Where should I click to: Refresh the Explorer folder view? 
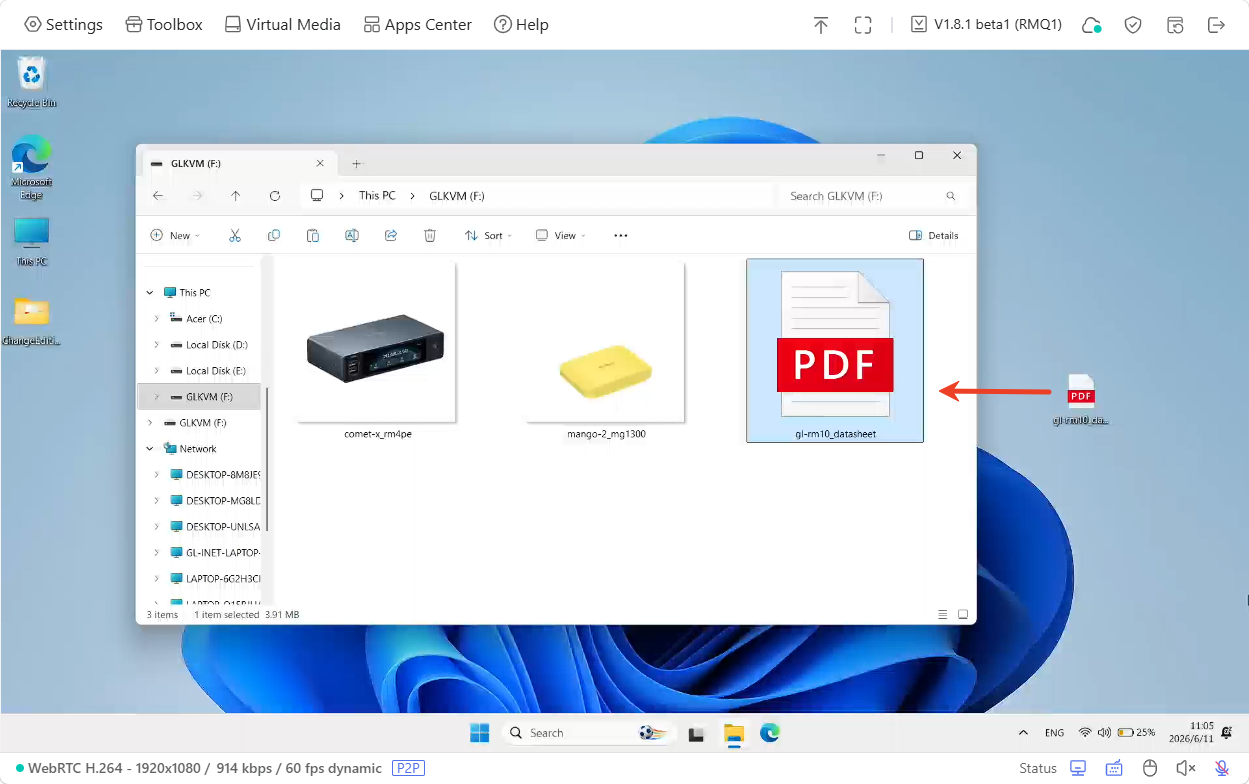tap(275, 196)
